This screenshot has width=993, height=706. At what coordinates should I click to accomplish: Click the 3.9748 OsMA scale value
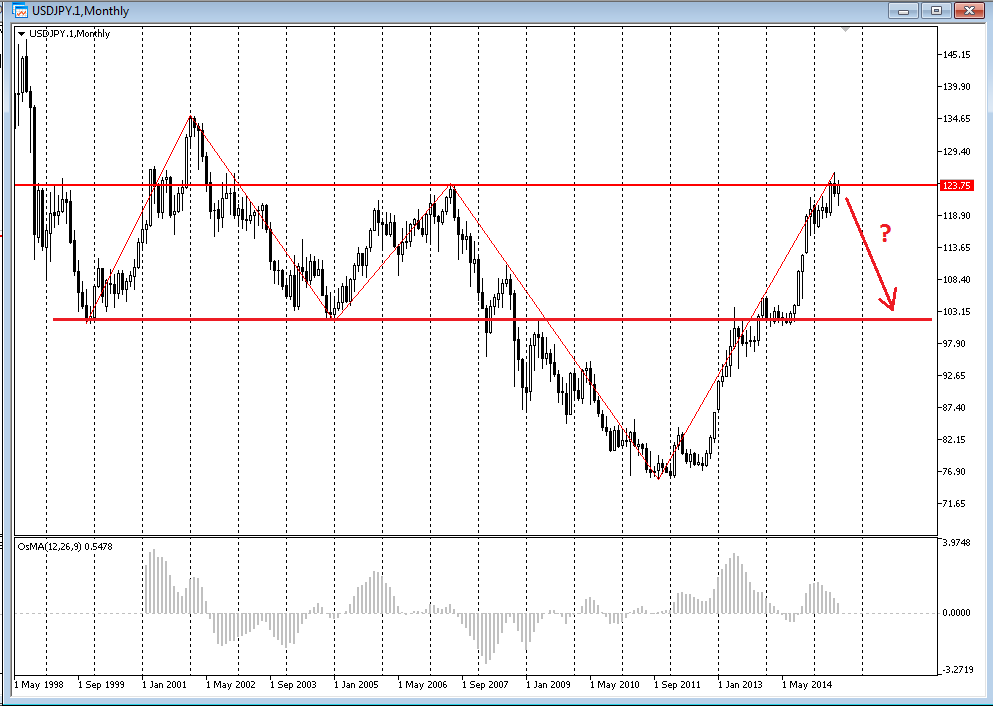point(956,543)
